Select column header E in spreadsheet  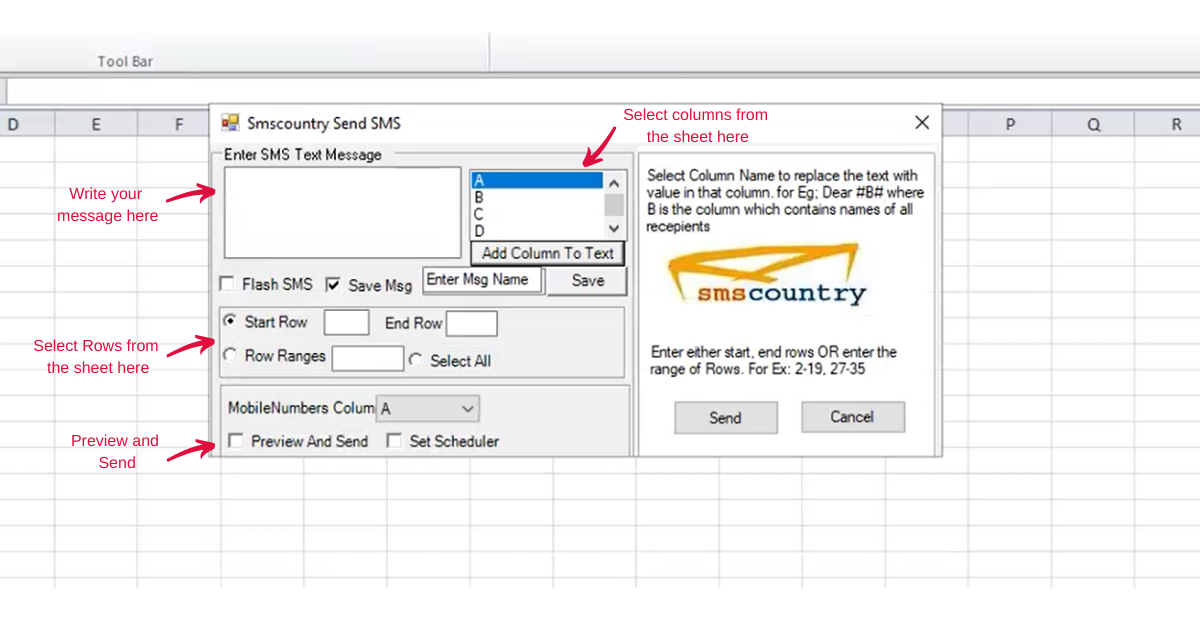(96, 124)
